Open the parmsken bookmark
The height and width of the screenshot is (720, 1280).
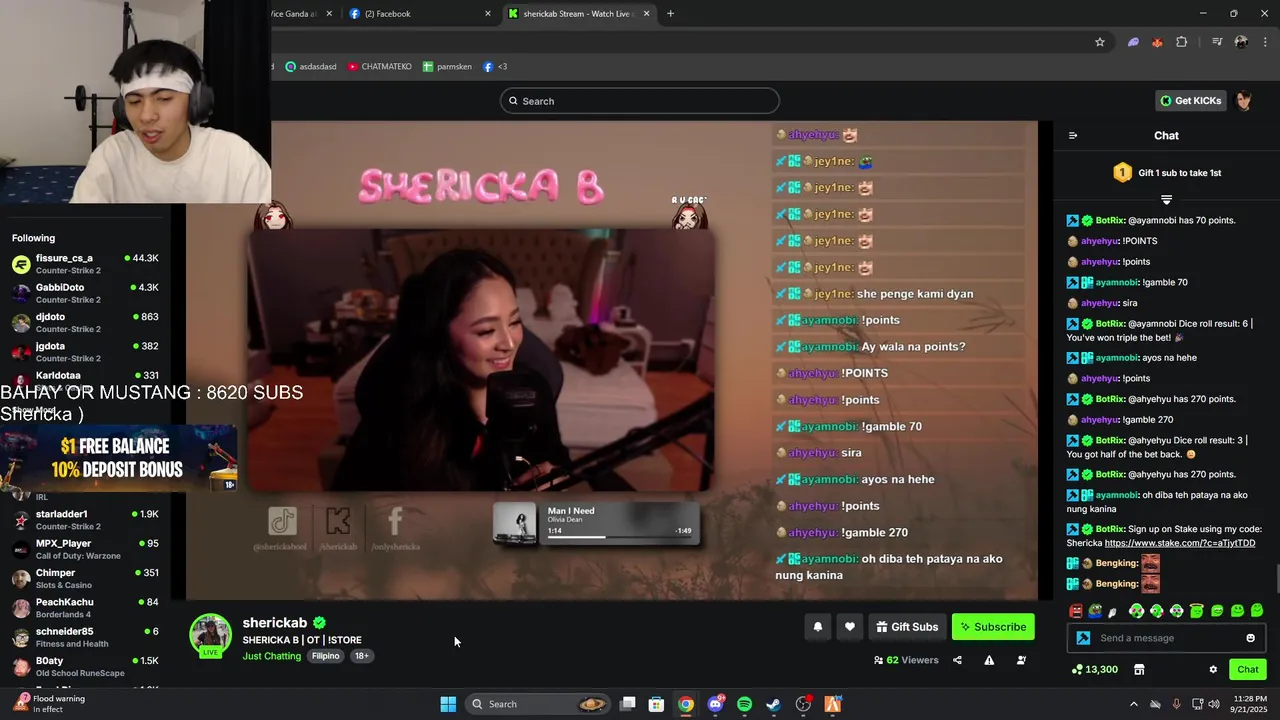point(447,67)
